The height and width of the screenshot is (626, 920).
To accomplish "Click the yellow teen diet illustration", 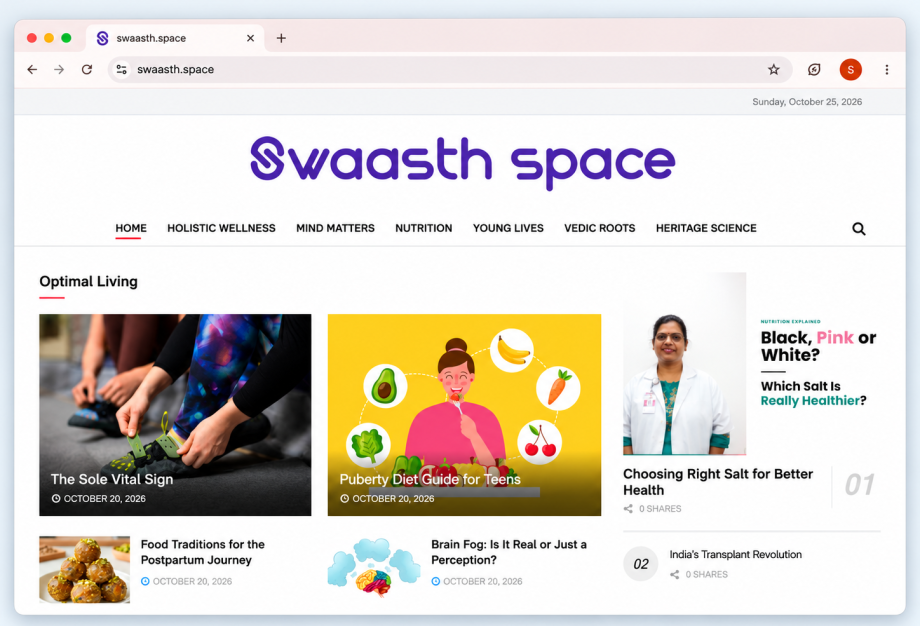I will pos(464,415).
